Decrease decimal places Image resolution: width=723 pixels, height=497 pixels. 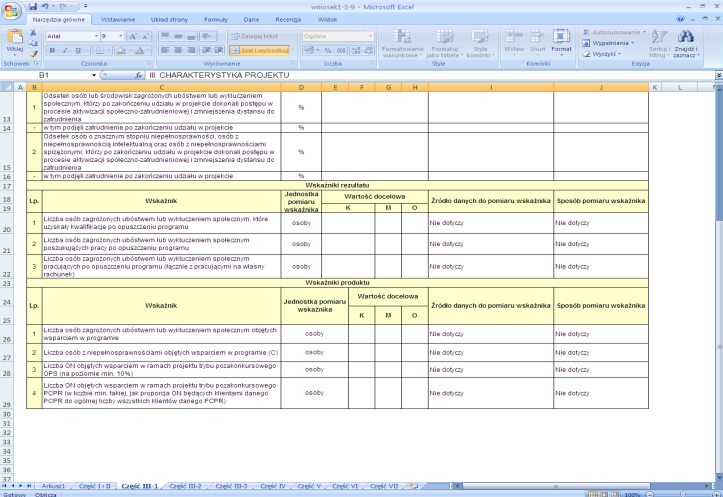[369, 50]
